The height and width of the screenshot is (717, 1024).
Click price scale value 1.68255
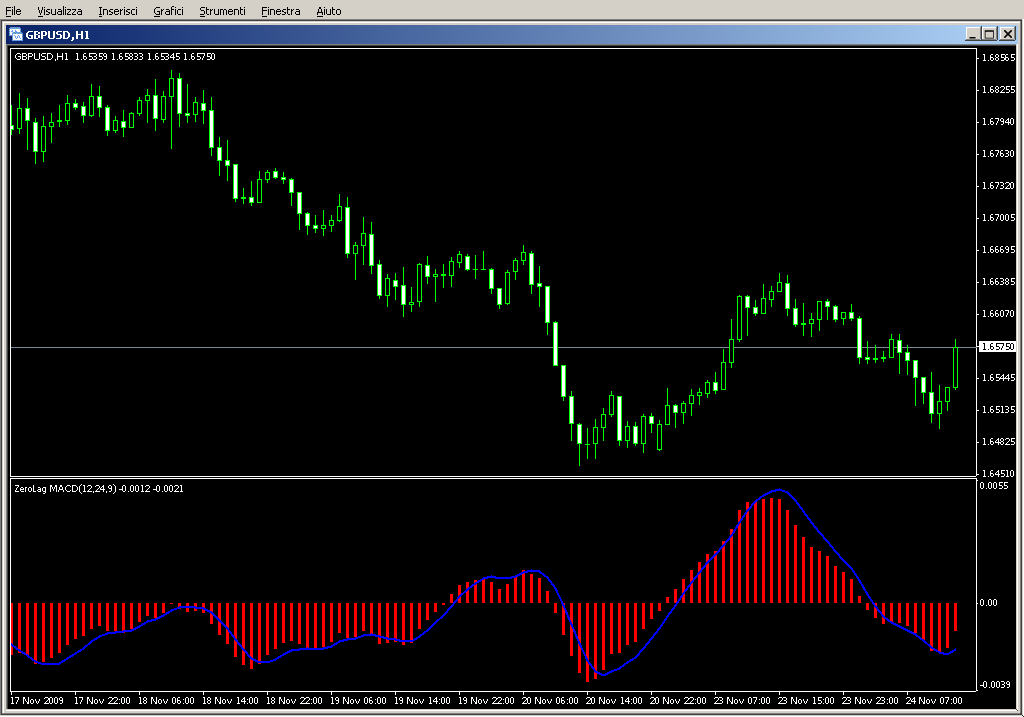[x=999, y=89]
